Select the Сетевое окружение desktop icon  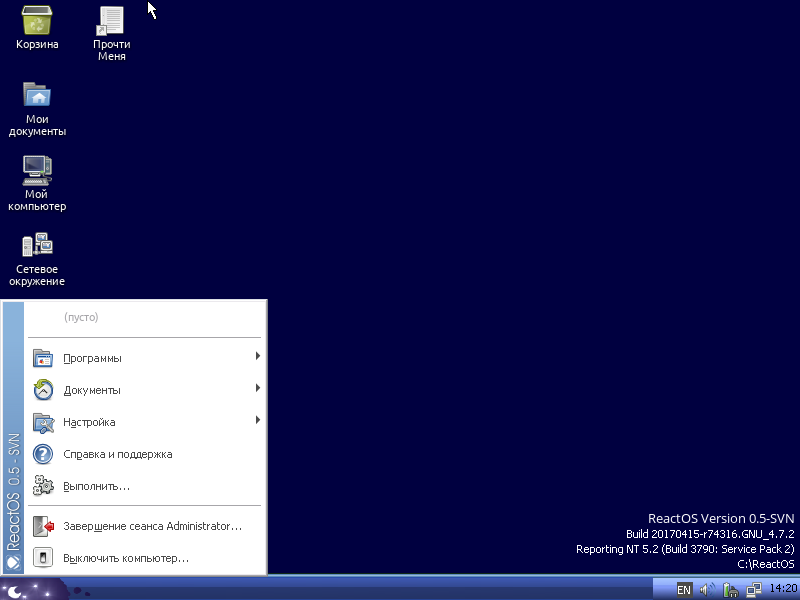(x=37, y=259)
